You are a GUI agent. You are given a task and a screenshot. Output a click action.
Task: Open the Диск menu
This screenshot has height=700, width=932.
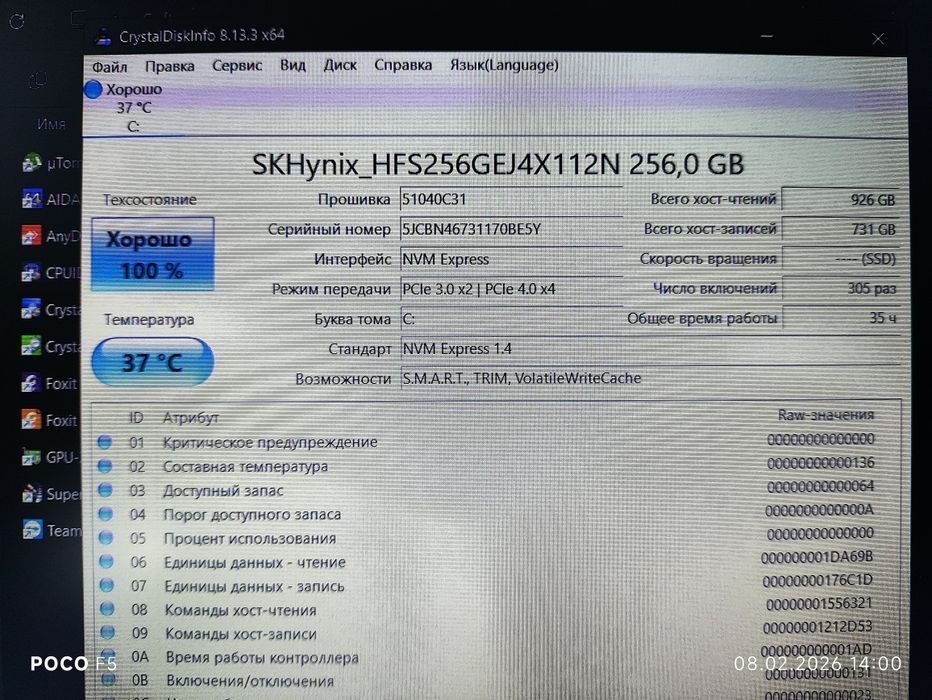[x=340, y=65]
